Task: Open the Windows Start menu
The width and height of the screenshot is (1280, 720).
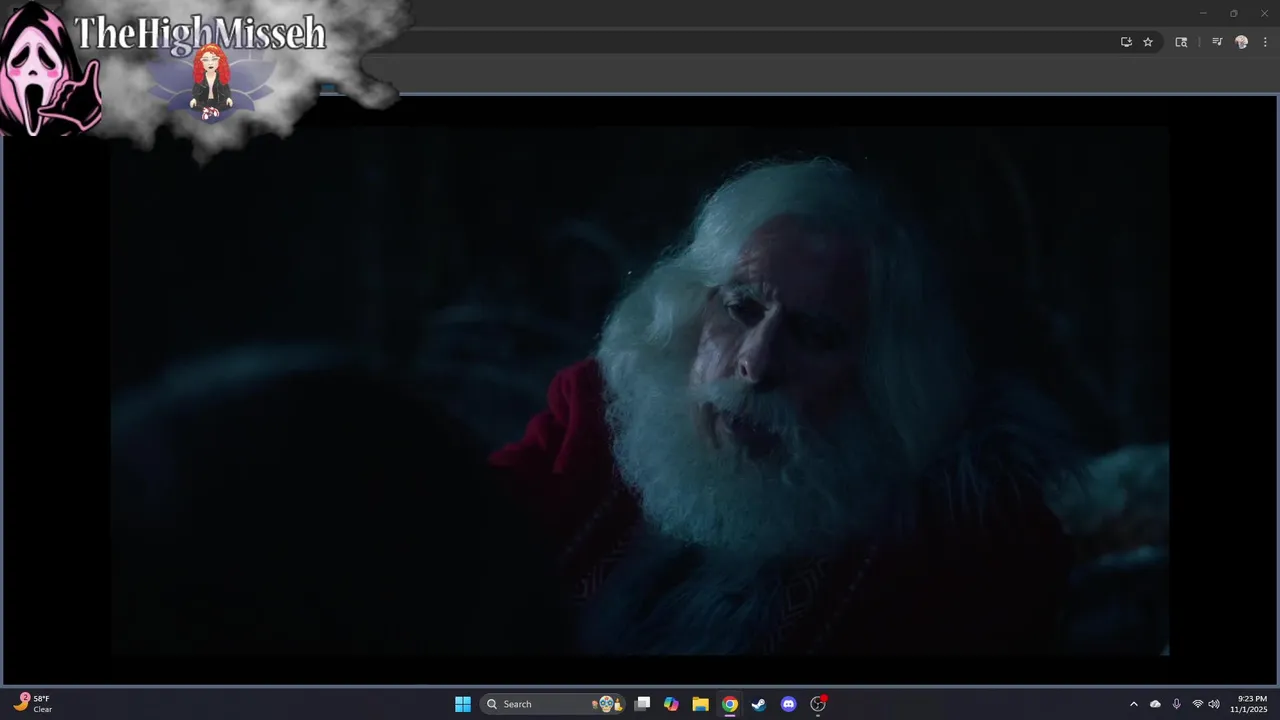Action: [x=463, y=704]
